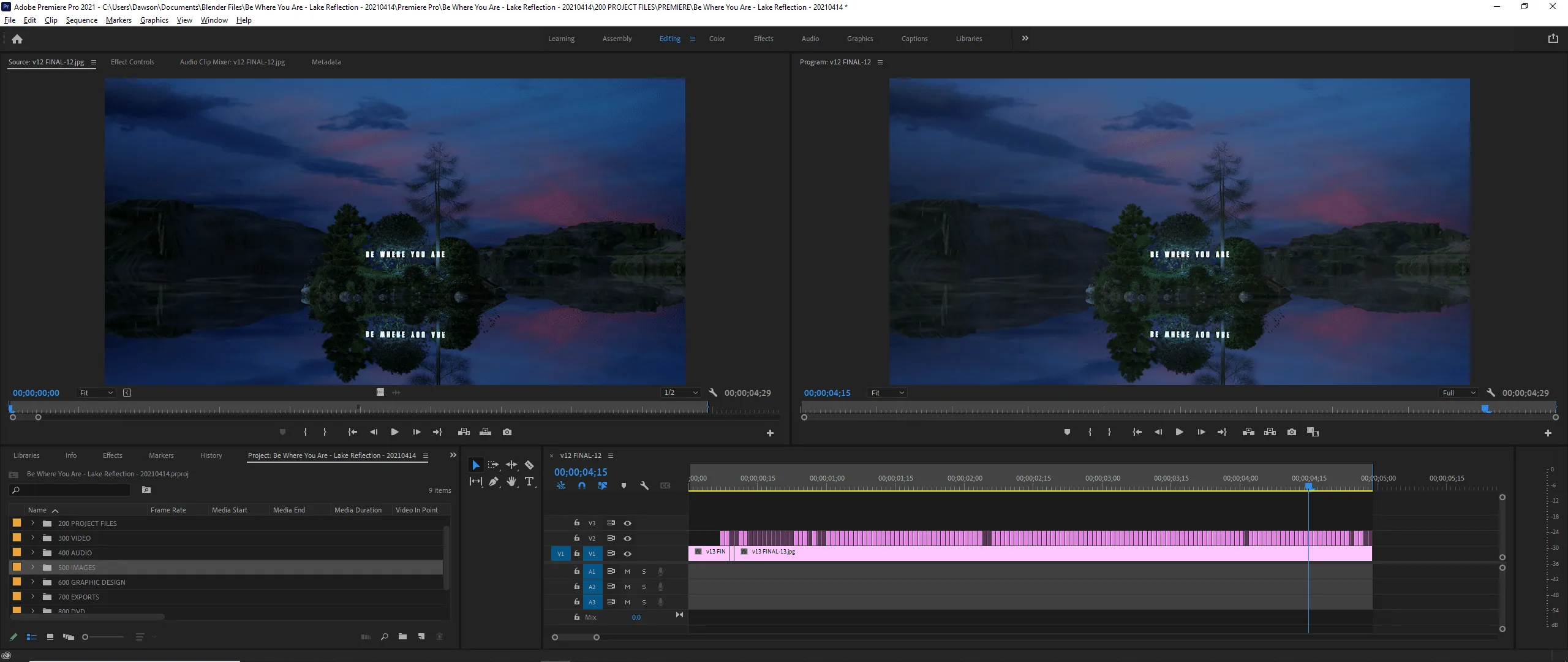Expand the 200 PROJECT FILES bin
Image resolution: width=1568 pixels, height=662 pixels.
tap(32, 523)
